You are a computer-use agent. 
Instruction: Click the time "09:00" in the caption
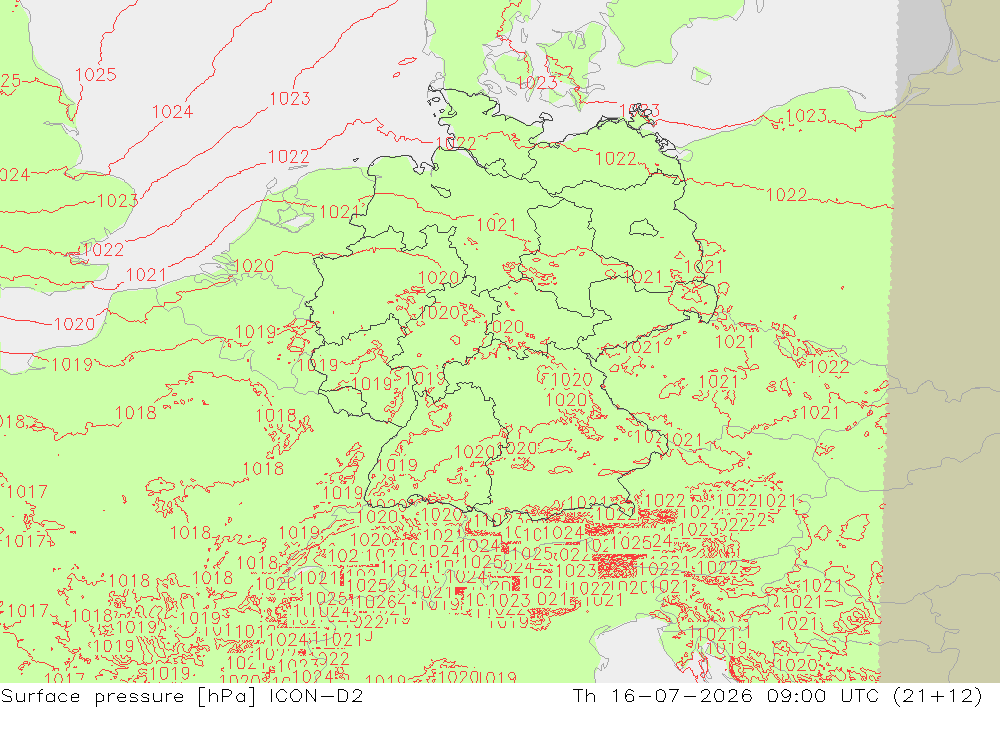point(797,695)
